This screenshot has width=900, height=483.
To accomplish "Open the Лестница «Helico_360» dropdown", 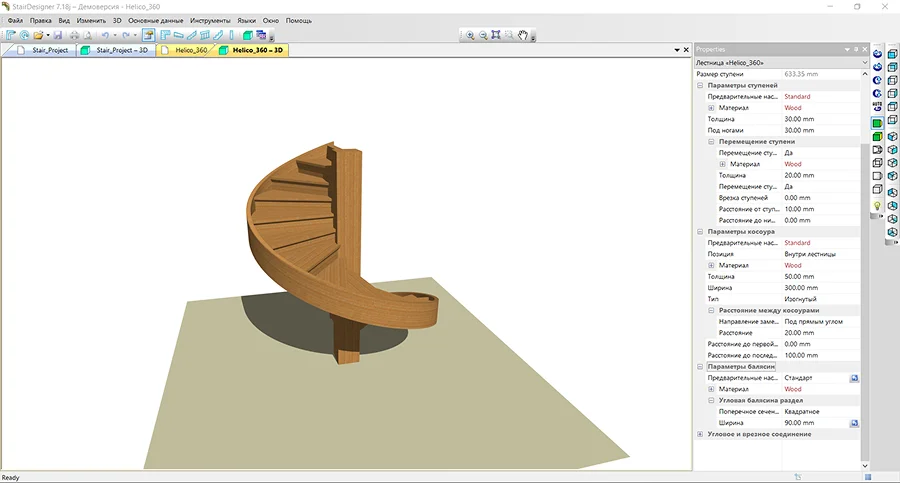I will pos(782,63).
